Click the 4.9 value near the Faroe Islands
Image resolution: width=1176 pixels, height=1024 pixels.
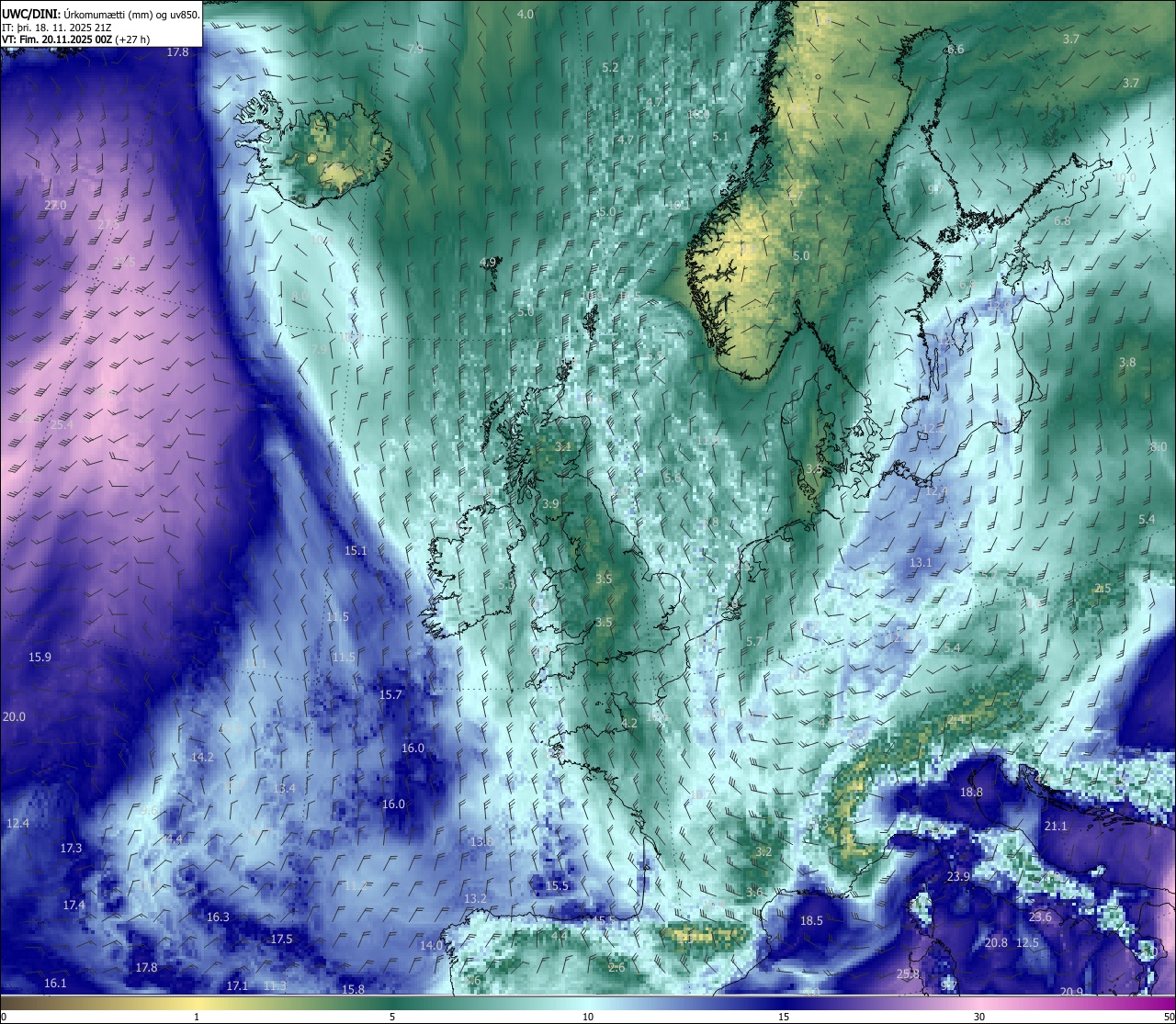(488, 262)
